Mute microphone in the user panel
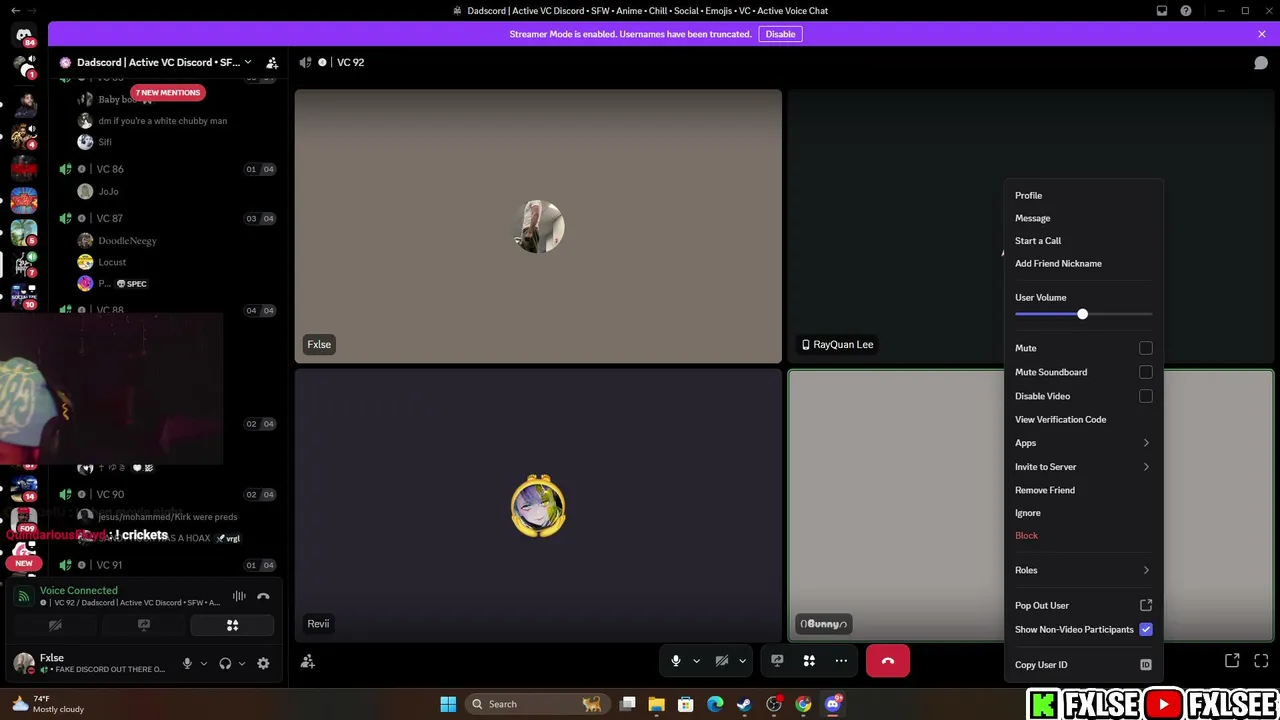 187,663
